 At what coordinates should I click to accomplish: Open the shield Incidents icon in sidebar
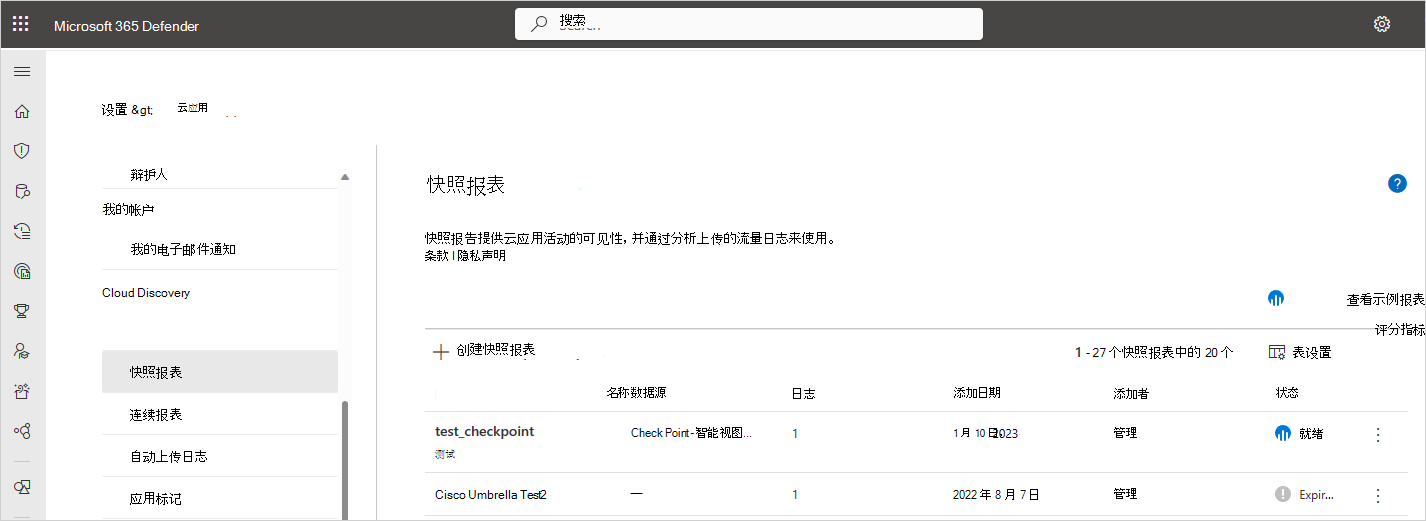tap(21, 151)
